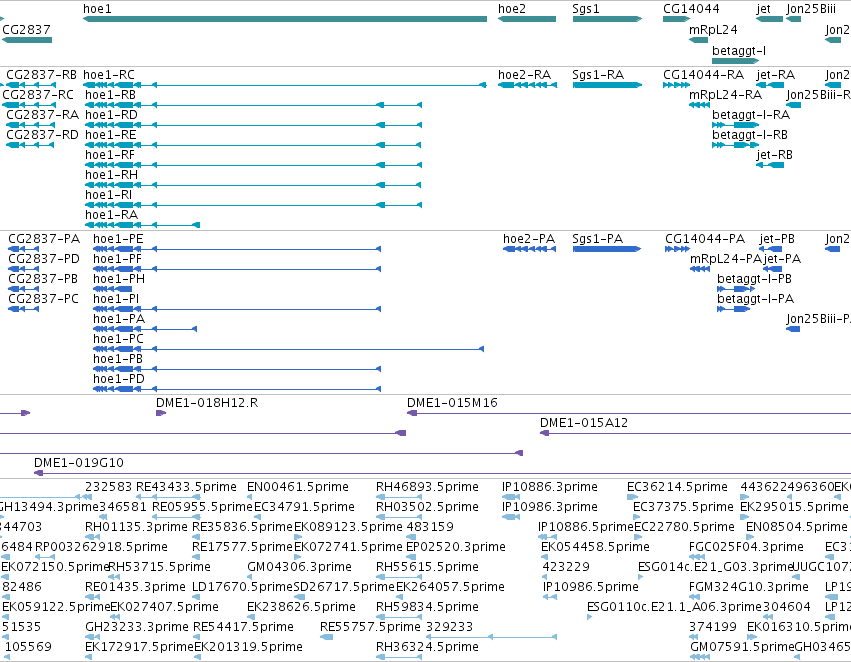Click transcript hoe1-RF label
The image size is (851, 662).
click(x=110, y=155)
